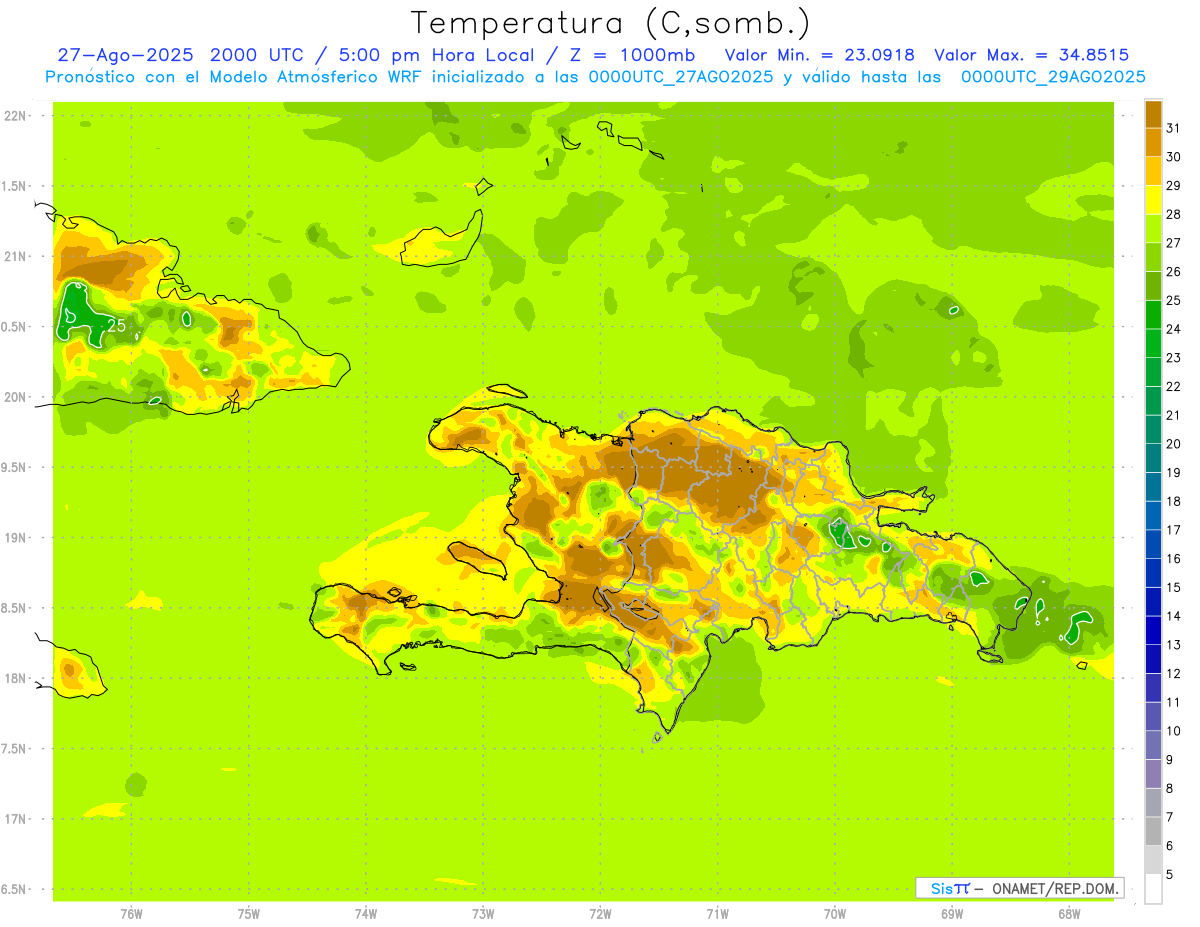Click the "70W" longitude label
Image resolution: width=1200 pixels, height=927 pixels.
pos(835,913)
